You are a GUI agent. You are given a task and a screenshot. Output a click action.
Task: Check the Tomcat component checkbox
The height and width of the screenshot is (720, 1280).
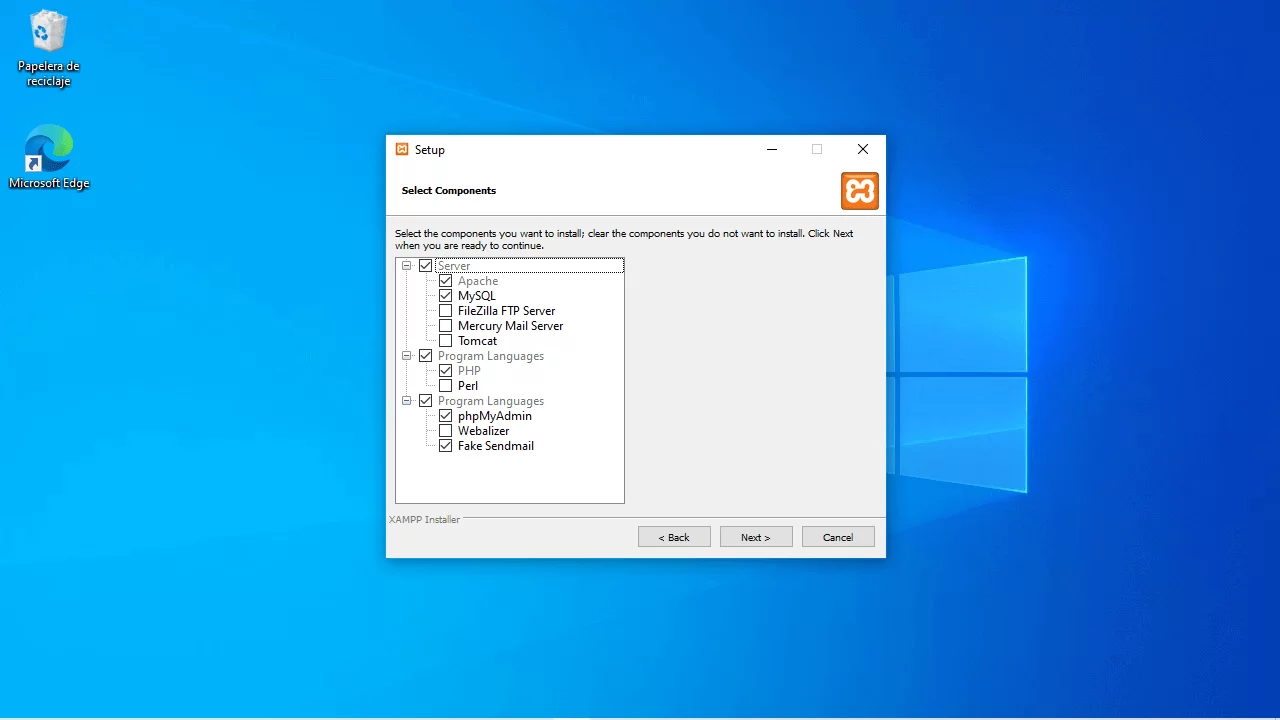pyautogui.click(x=446, y=341)
